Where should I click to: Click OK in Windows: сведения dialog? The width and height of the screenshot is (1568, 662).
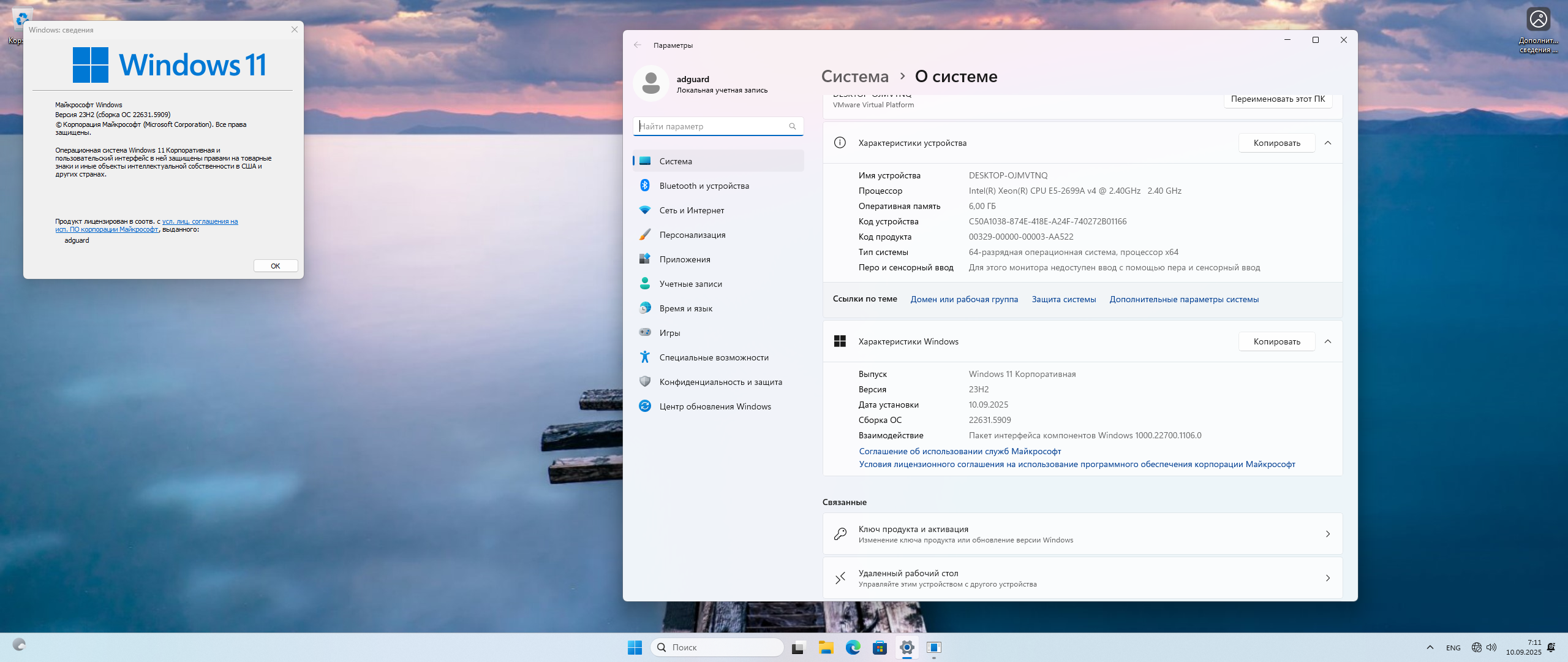(x=276, y=266)
